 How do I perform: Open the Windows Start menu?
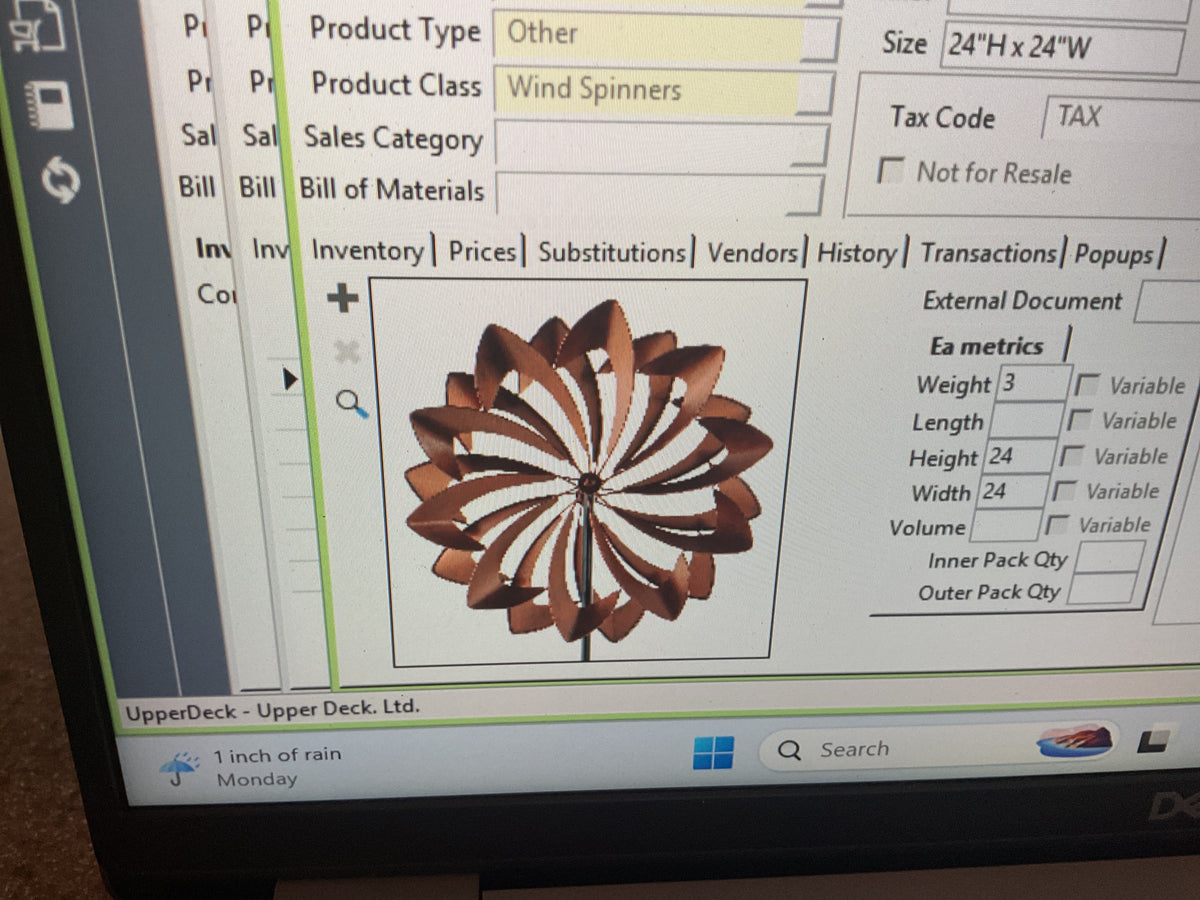pos(713,752)
